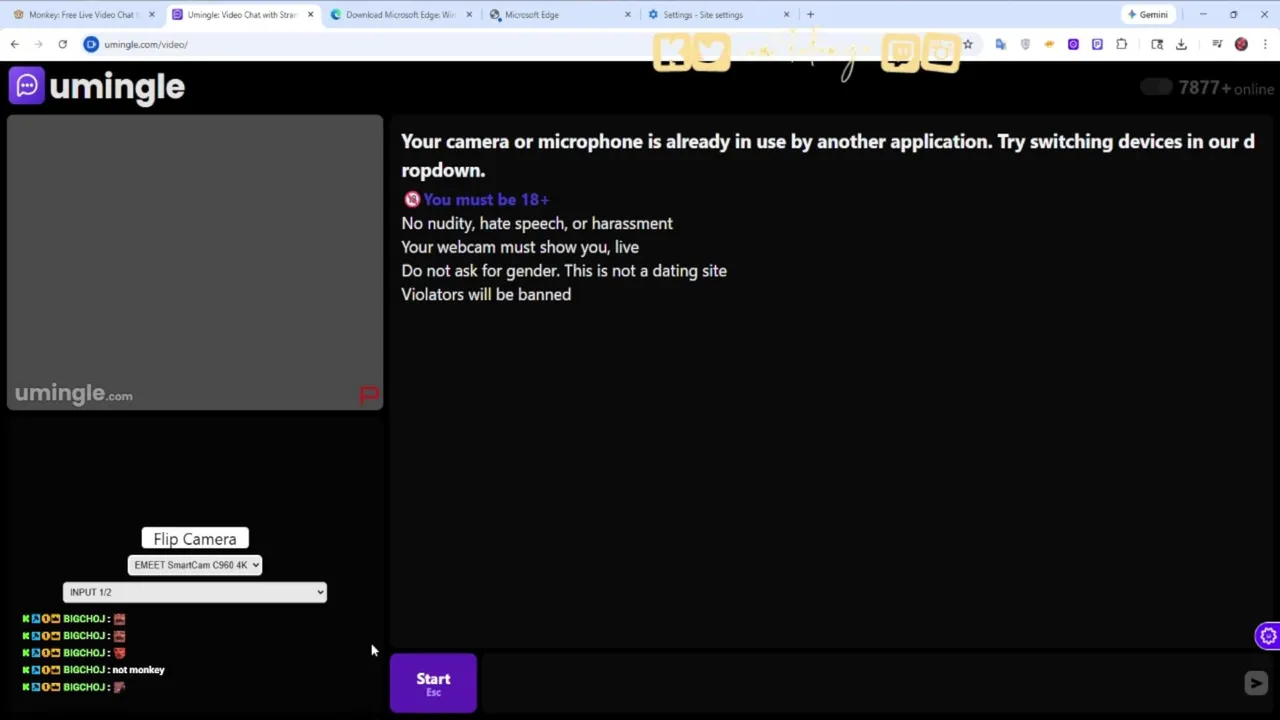The width and height of the screenshot is (1280, 720).
Task: Click the camera already in use error message
Action: tap(828, 155)
